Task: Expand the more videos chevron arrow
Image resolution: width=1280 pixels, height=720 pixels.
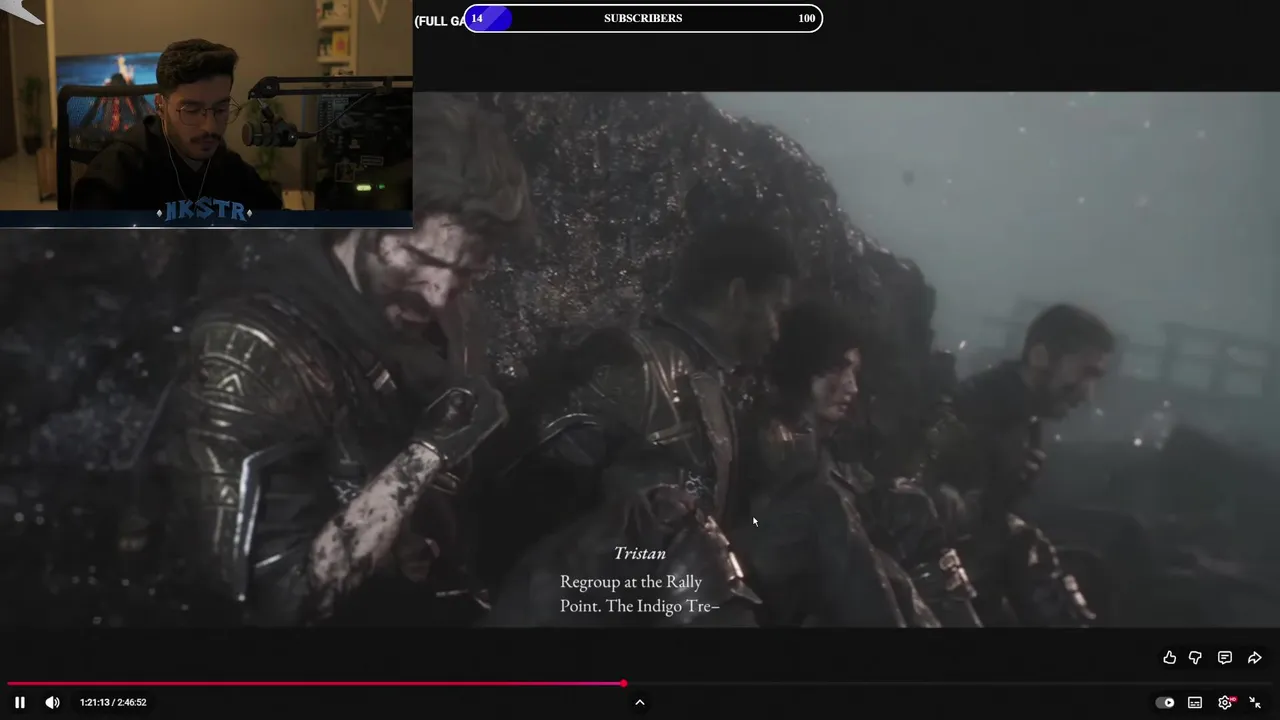Action: click(640, 702)
